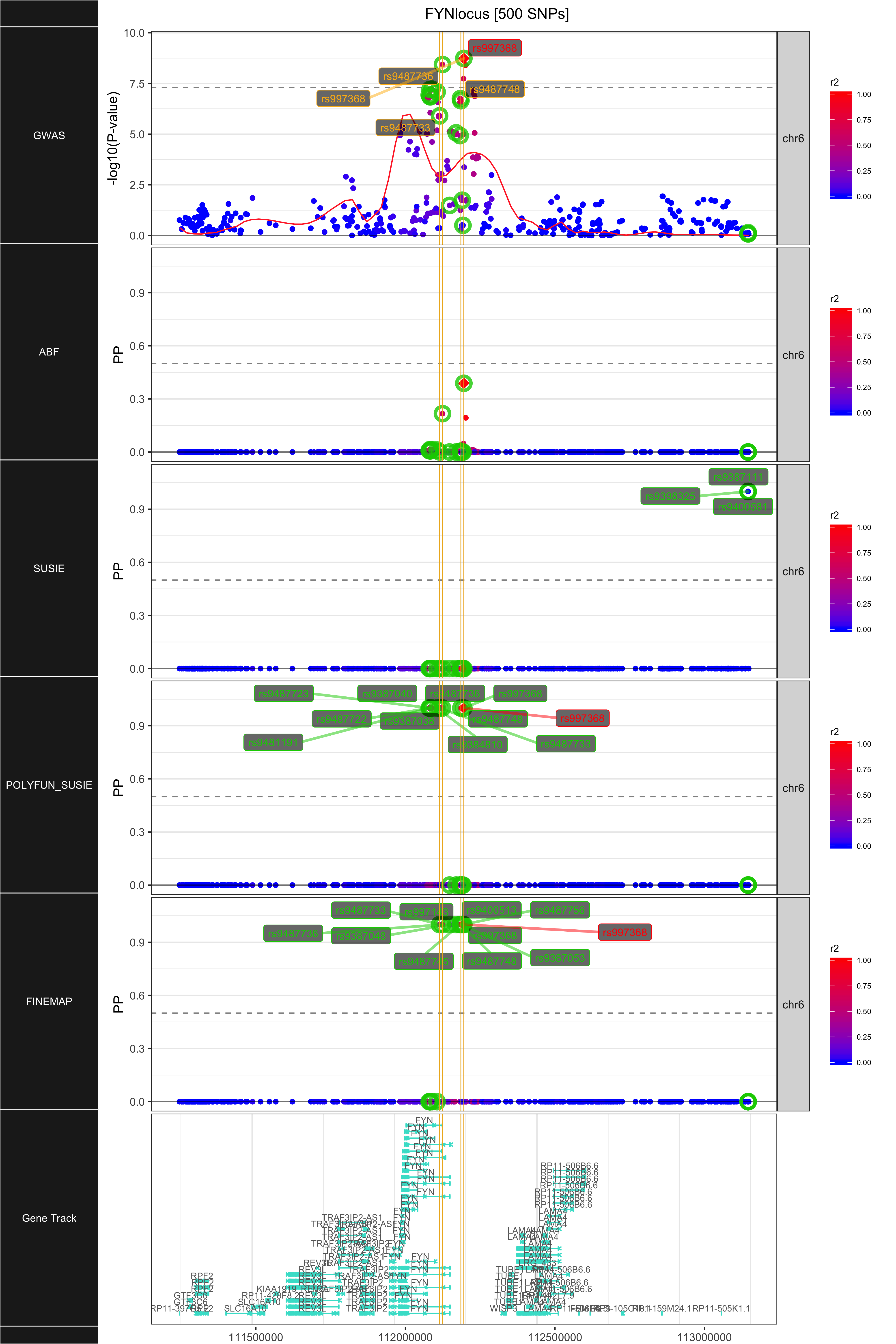Click the r2 color bar beside ABF panel
This screenshot has width=896, height=1344.
point(841,362)
